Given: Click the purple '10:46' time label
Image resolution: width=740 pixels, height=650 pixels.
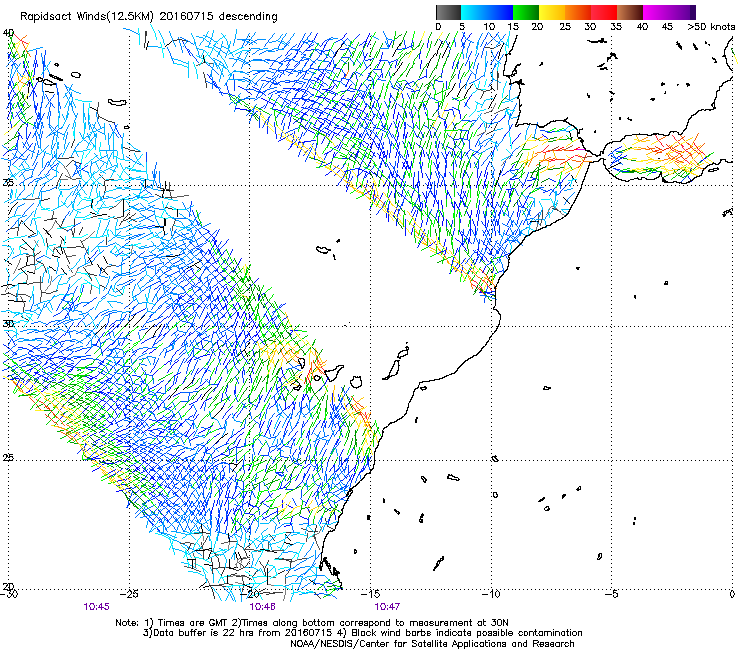Looking at the screenshot, I should 262,607.
